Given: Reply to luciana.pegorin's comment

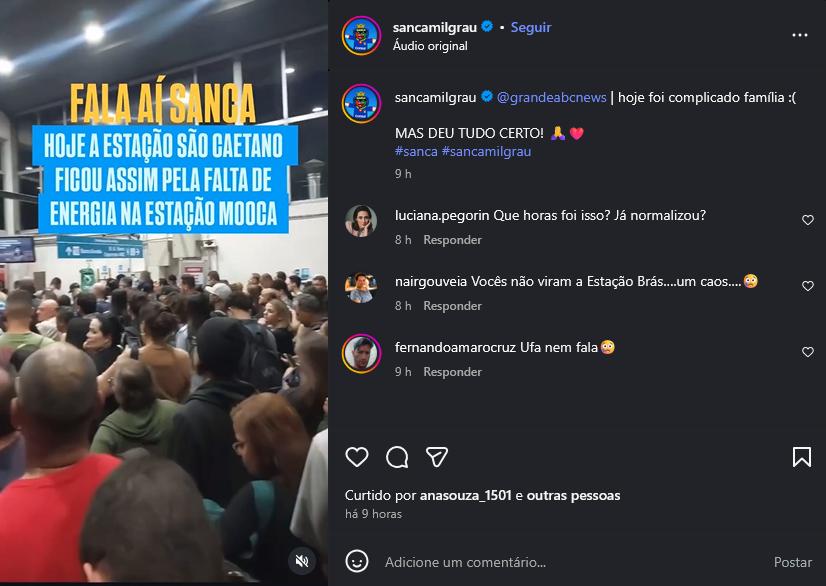Looking at the screenshot, I should coord(453,240).
